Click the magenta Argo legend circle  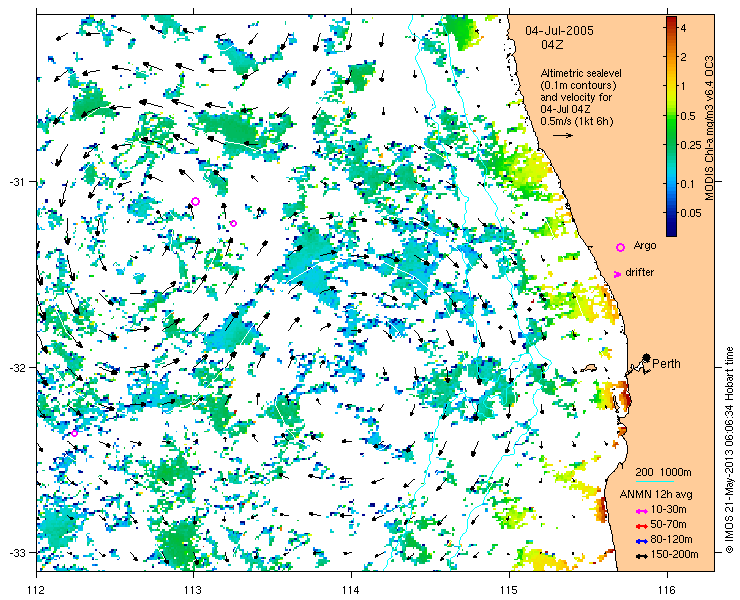click(x=621, y=247)
